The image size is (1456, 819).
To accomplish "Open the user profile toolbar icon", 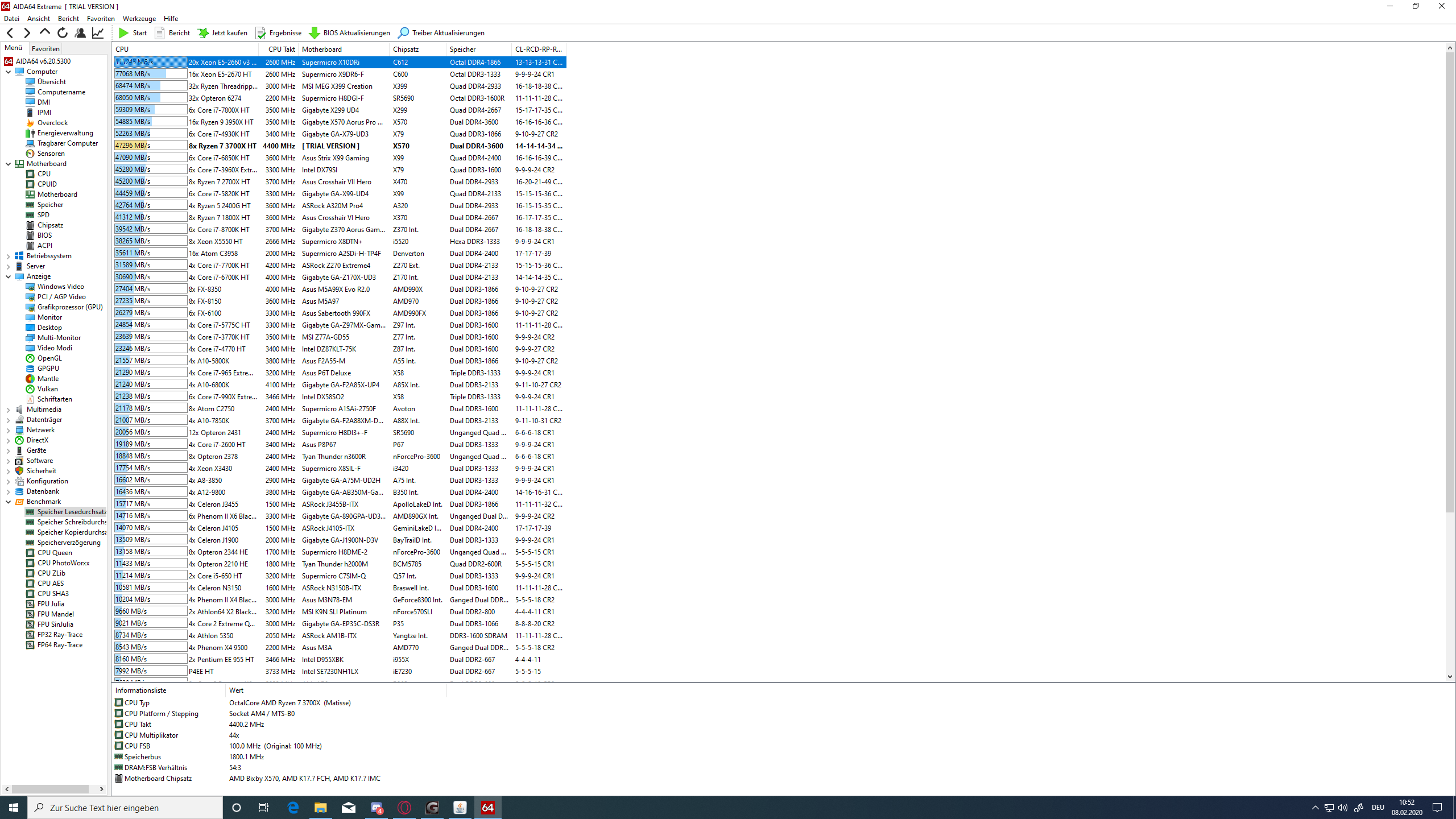I will coord(80,33).
